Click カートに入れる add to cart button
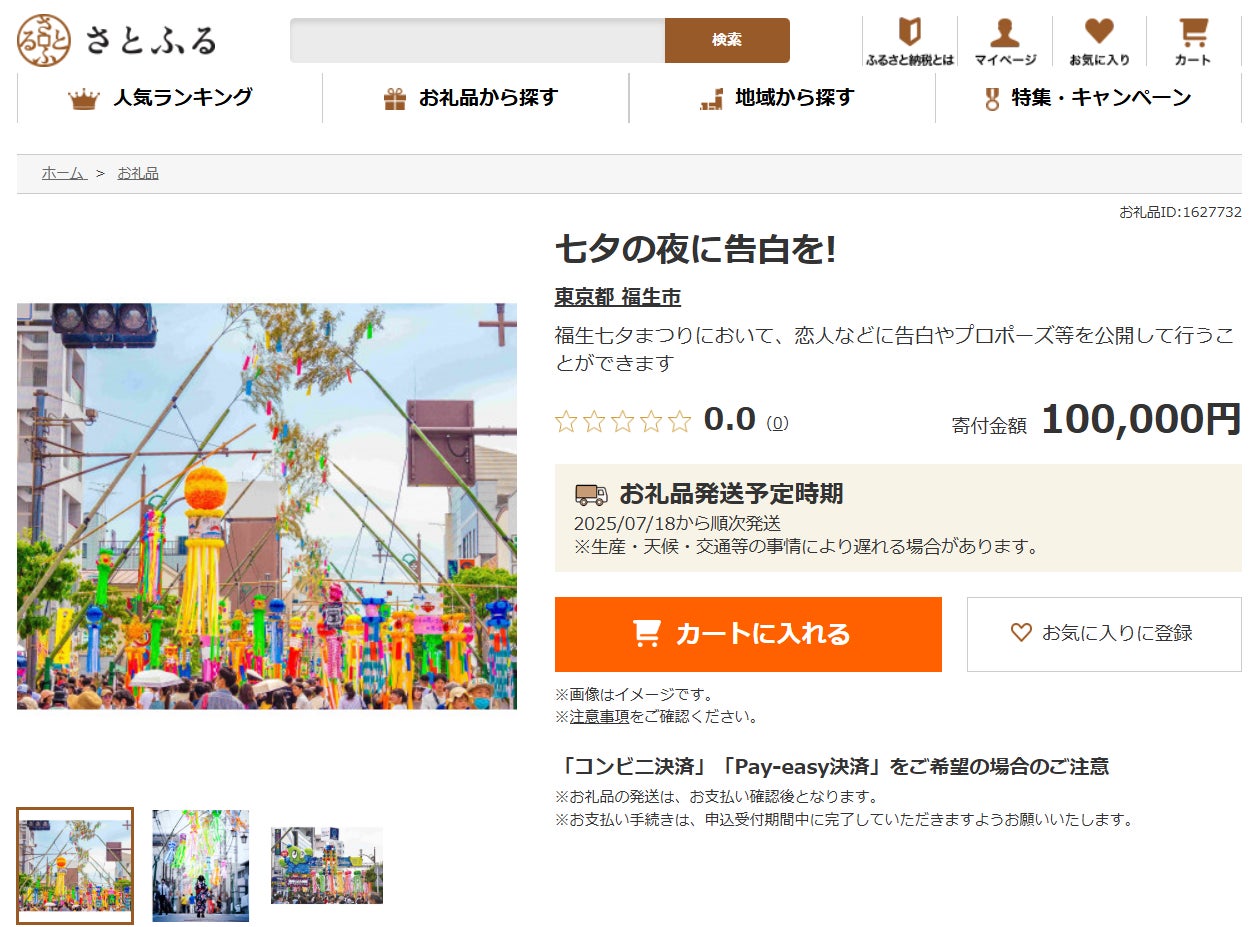 [x=748, y=634]
